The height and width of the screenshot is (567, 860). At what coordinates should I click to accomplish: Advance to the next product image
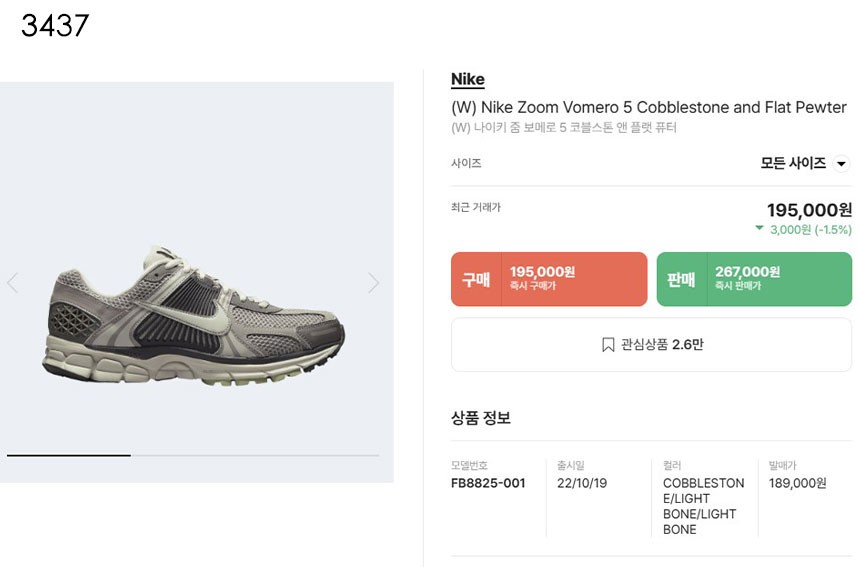373,283
